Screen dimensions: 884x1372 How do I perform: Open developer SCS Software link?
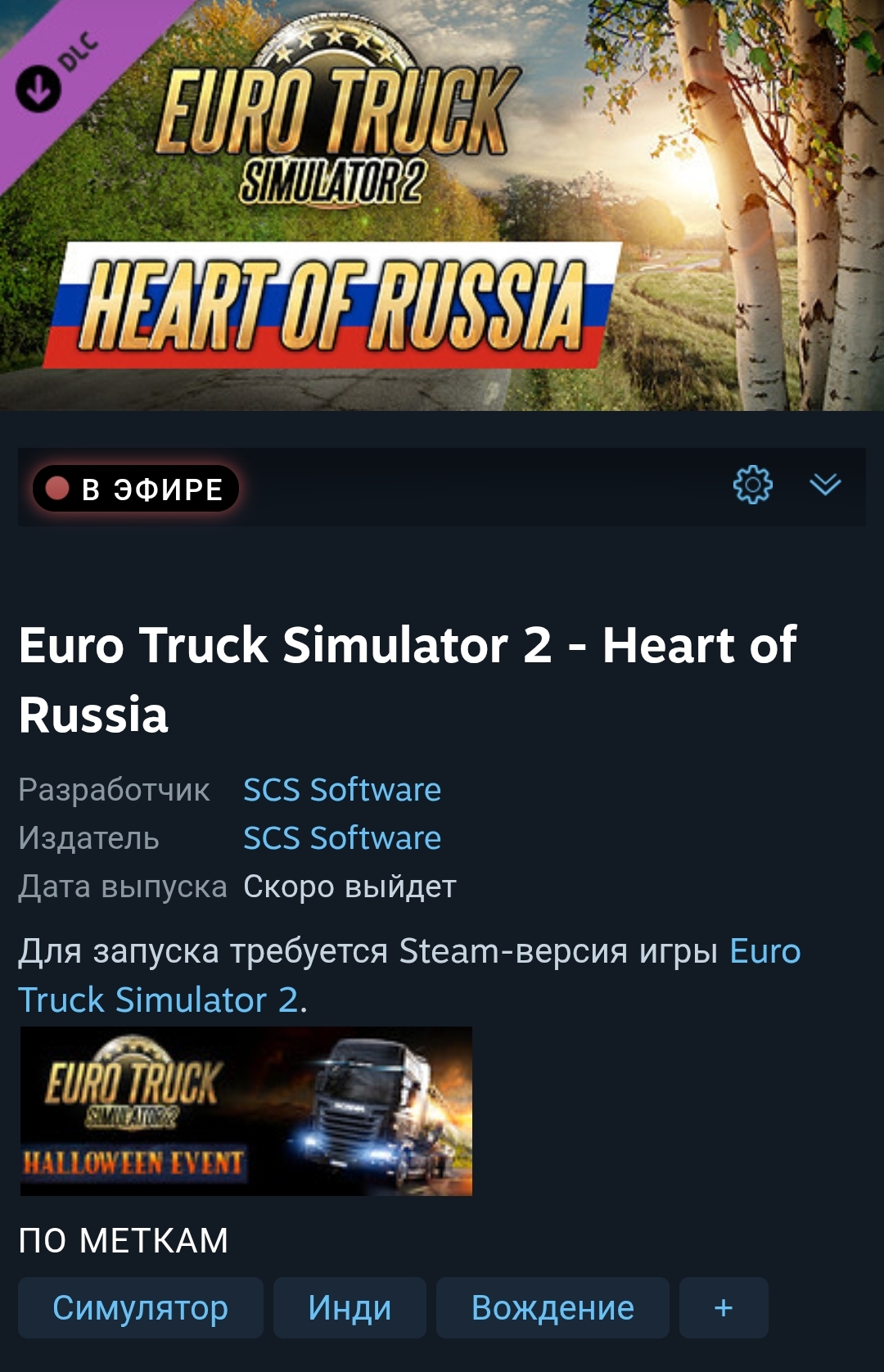[x=342, y=790]
